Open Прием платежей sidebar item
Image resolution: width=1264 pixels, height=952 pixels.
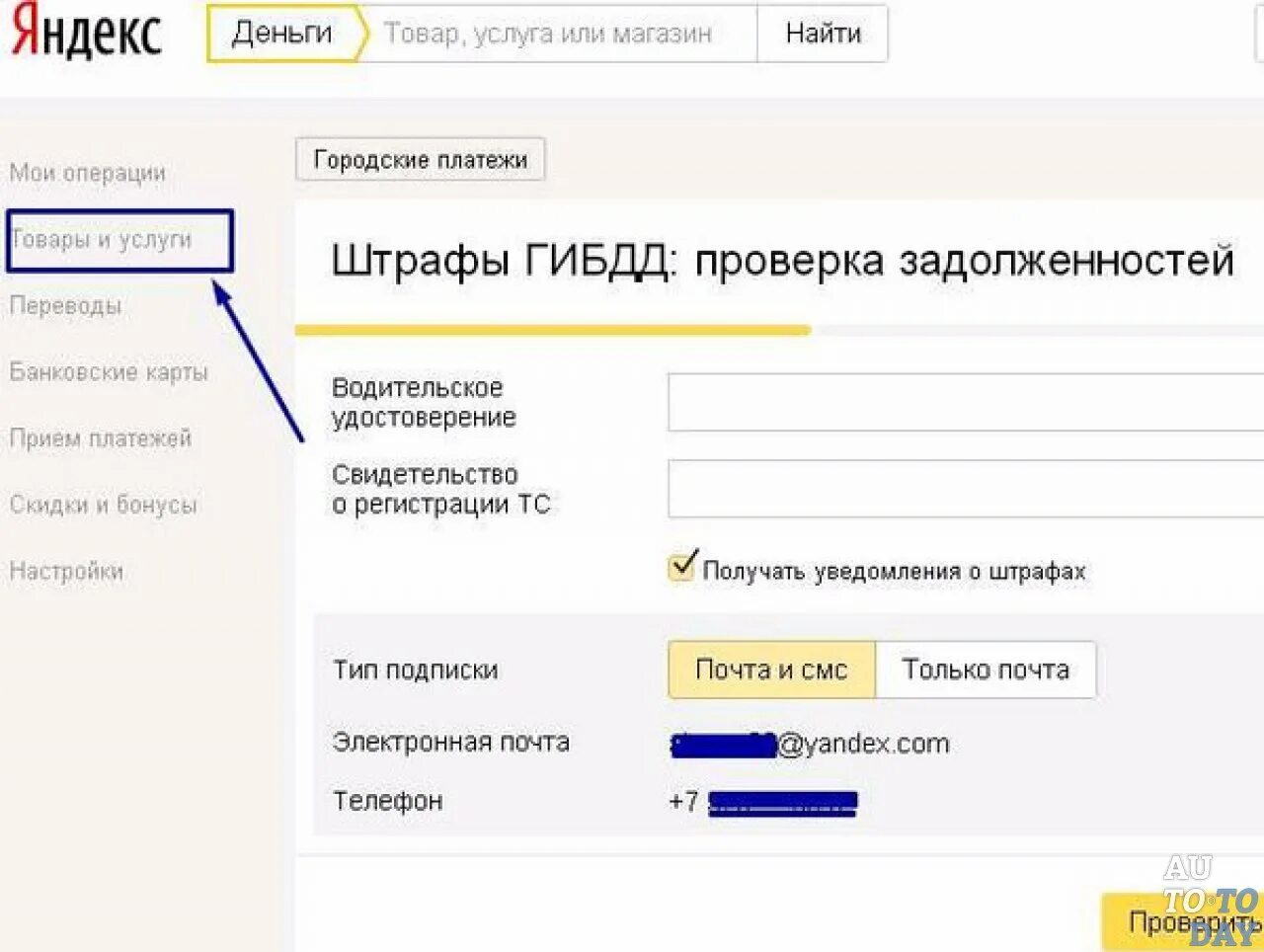tap(101, 438)
